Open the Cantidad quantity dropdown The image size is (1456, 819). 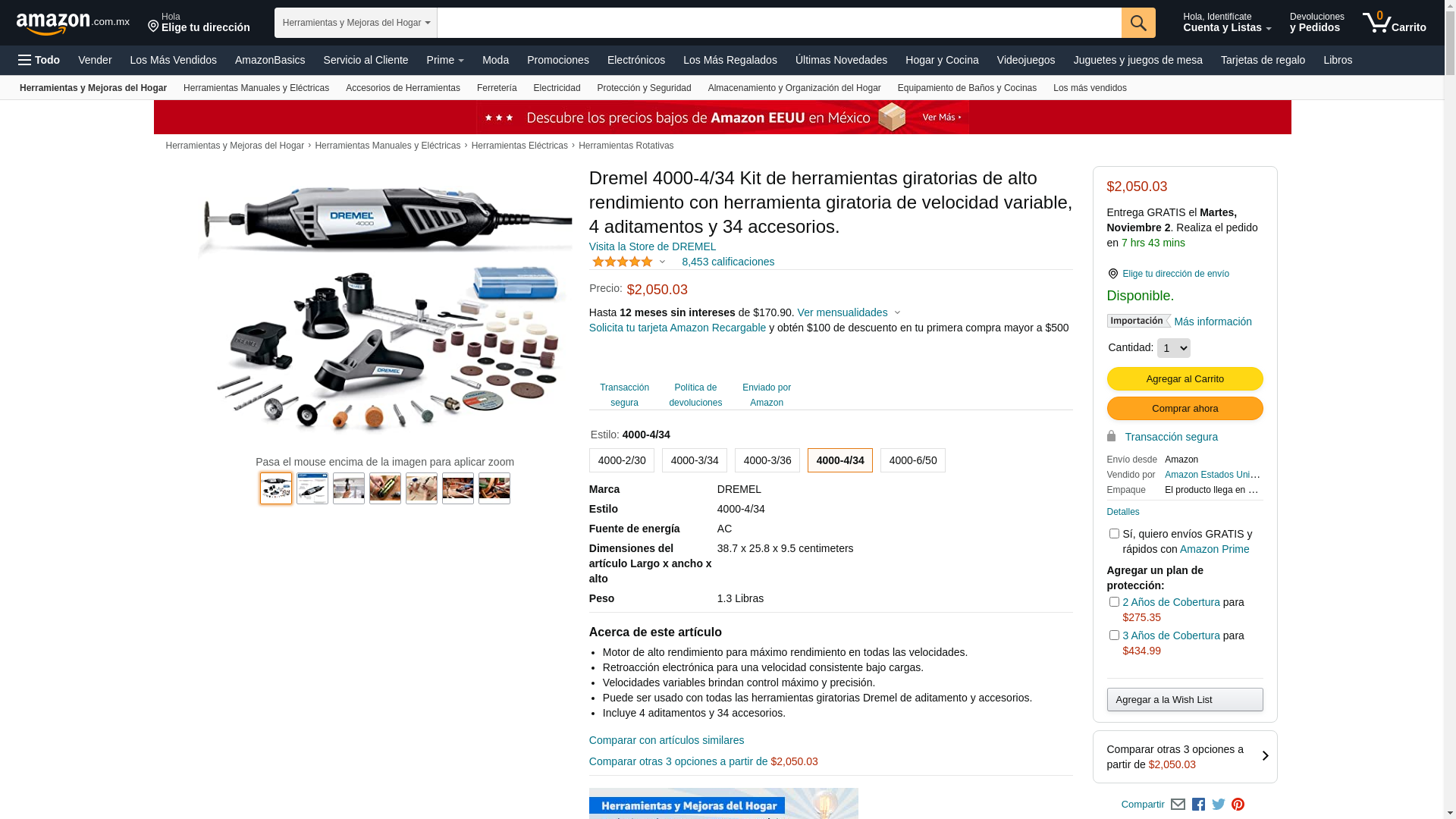[1173, 348]
